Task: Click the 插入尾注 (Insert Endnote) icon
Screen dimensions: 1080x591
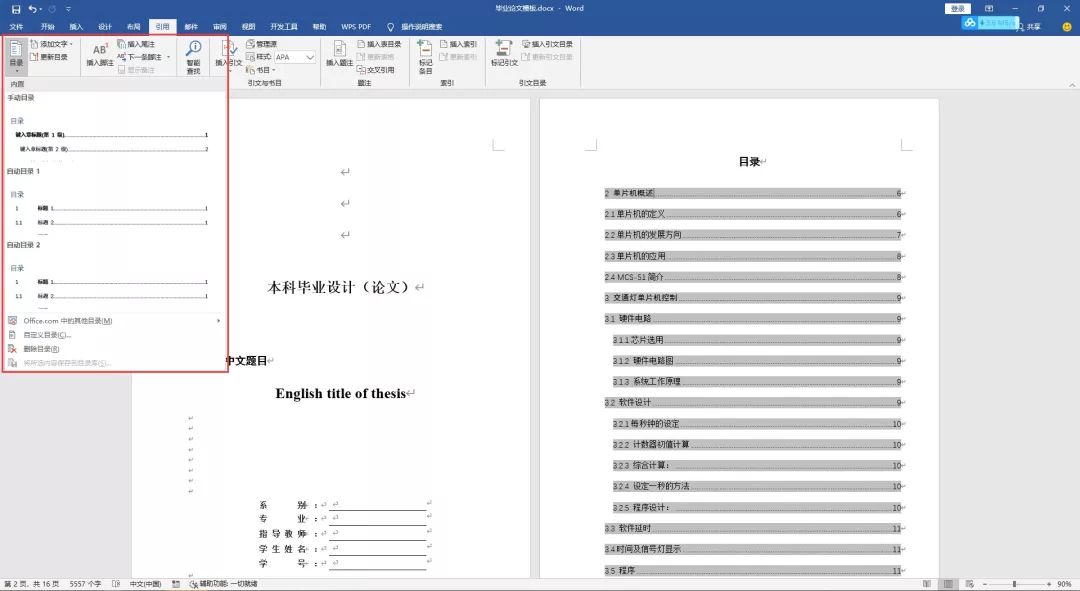Action: 135,44
